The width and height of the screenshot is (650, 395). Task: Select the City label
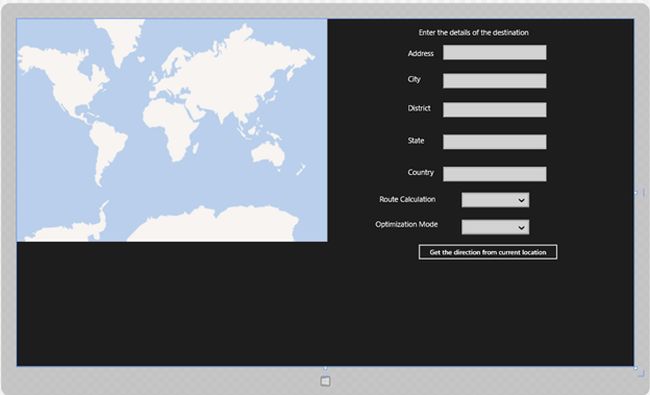(x=414, y=79)
